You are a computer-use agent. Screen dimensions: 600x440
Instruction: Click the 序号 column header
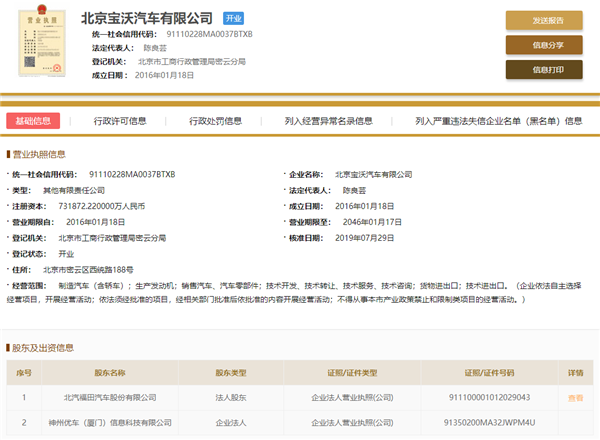[24, 373]
